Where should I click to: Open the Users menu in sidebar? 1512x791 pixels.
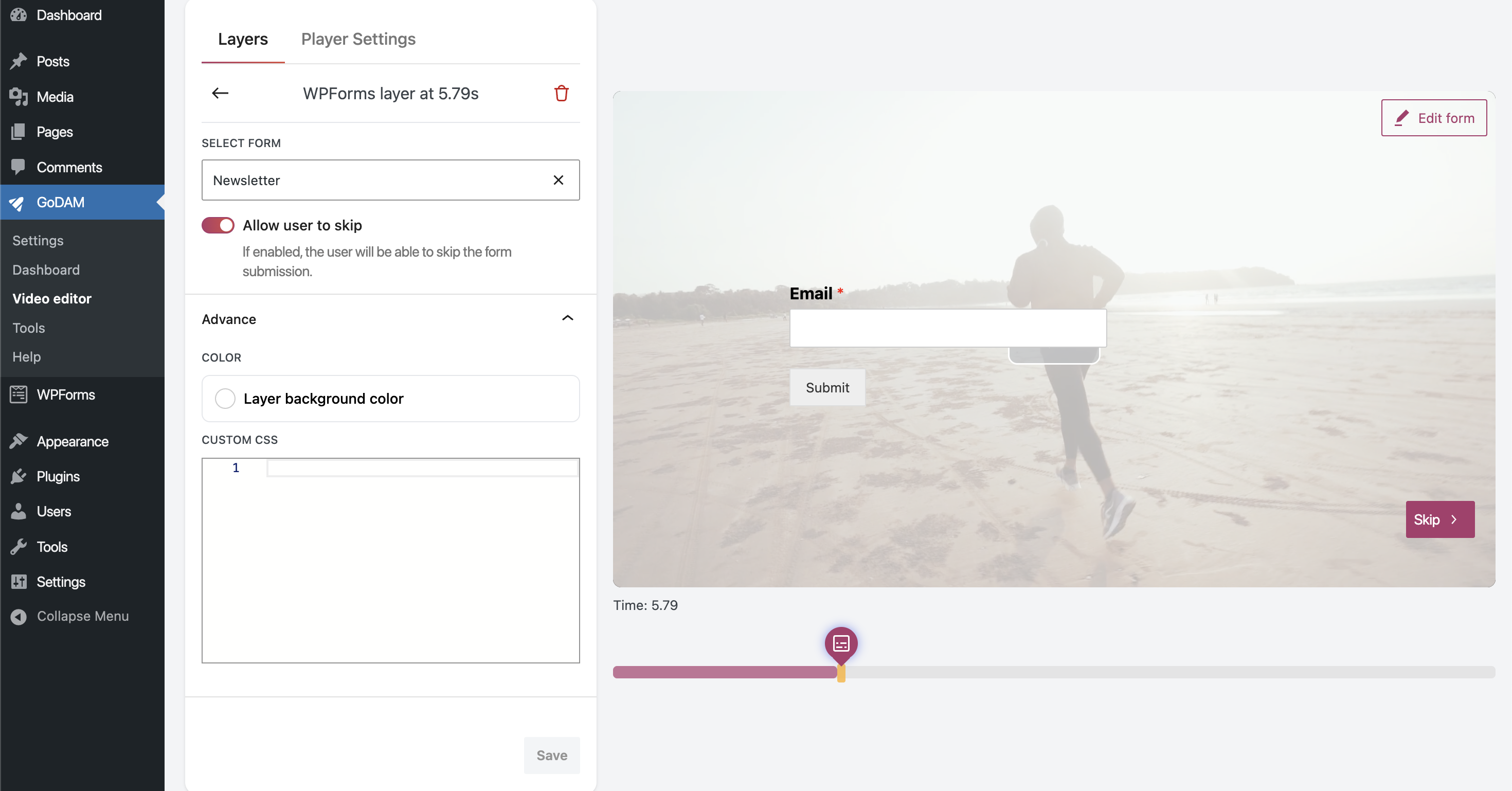click(x=53, y=511)
